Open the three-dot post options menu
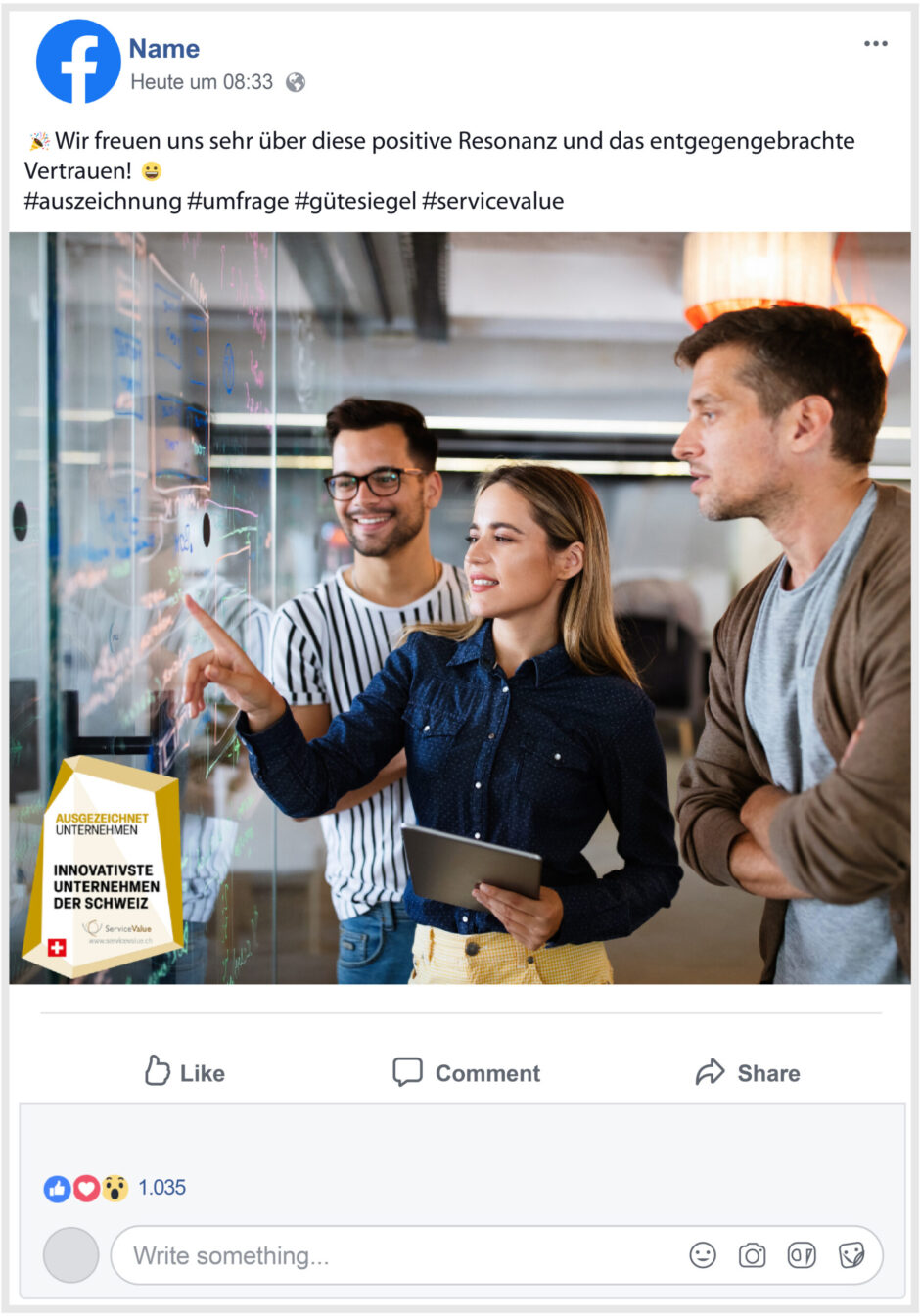This screenshot has width=920, height=1316. pos(875,43)
